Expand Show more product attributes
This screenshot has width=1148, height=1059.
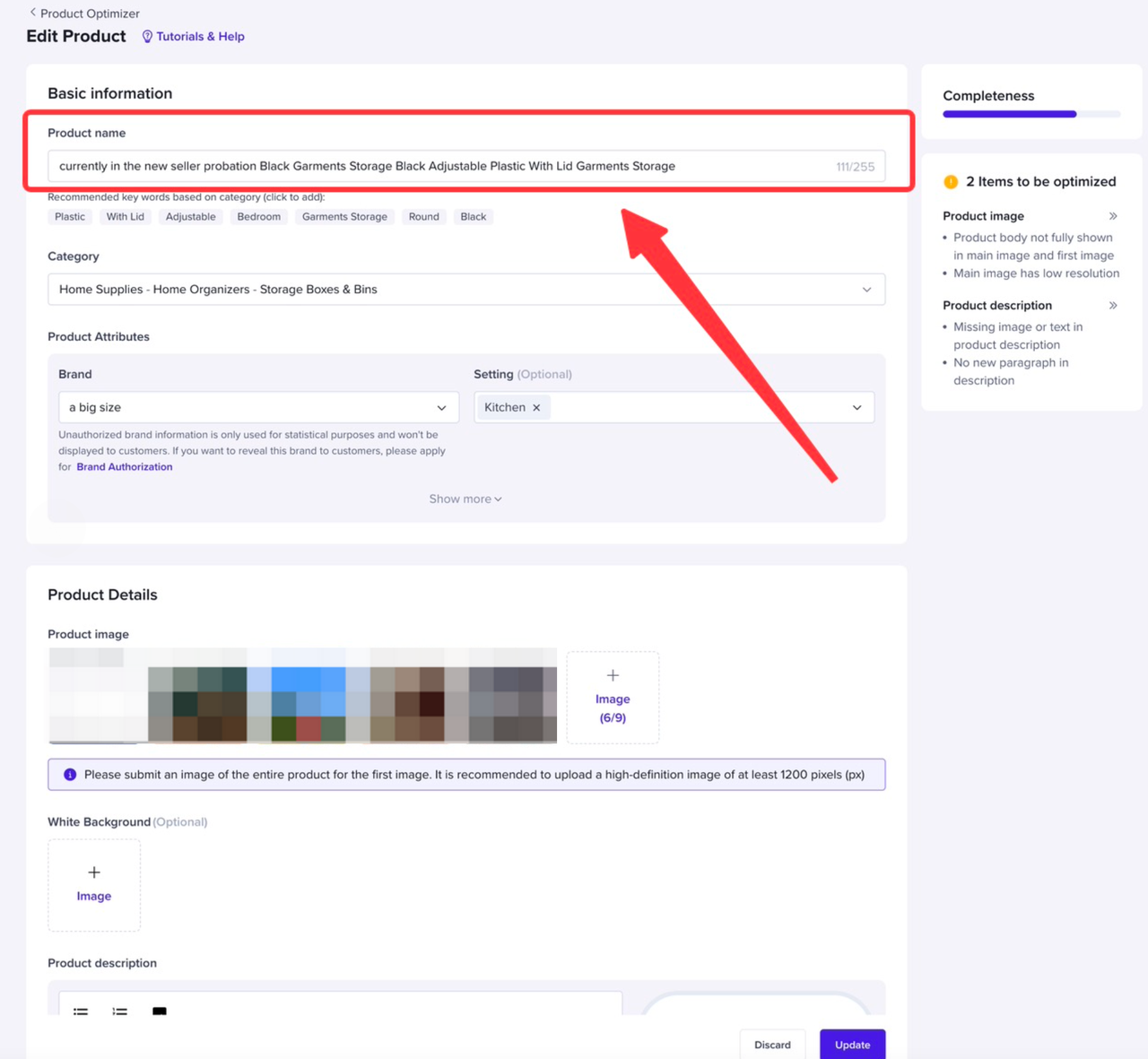pos(465,499)
